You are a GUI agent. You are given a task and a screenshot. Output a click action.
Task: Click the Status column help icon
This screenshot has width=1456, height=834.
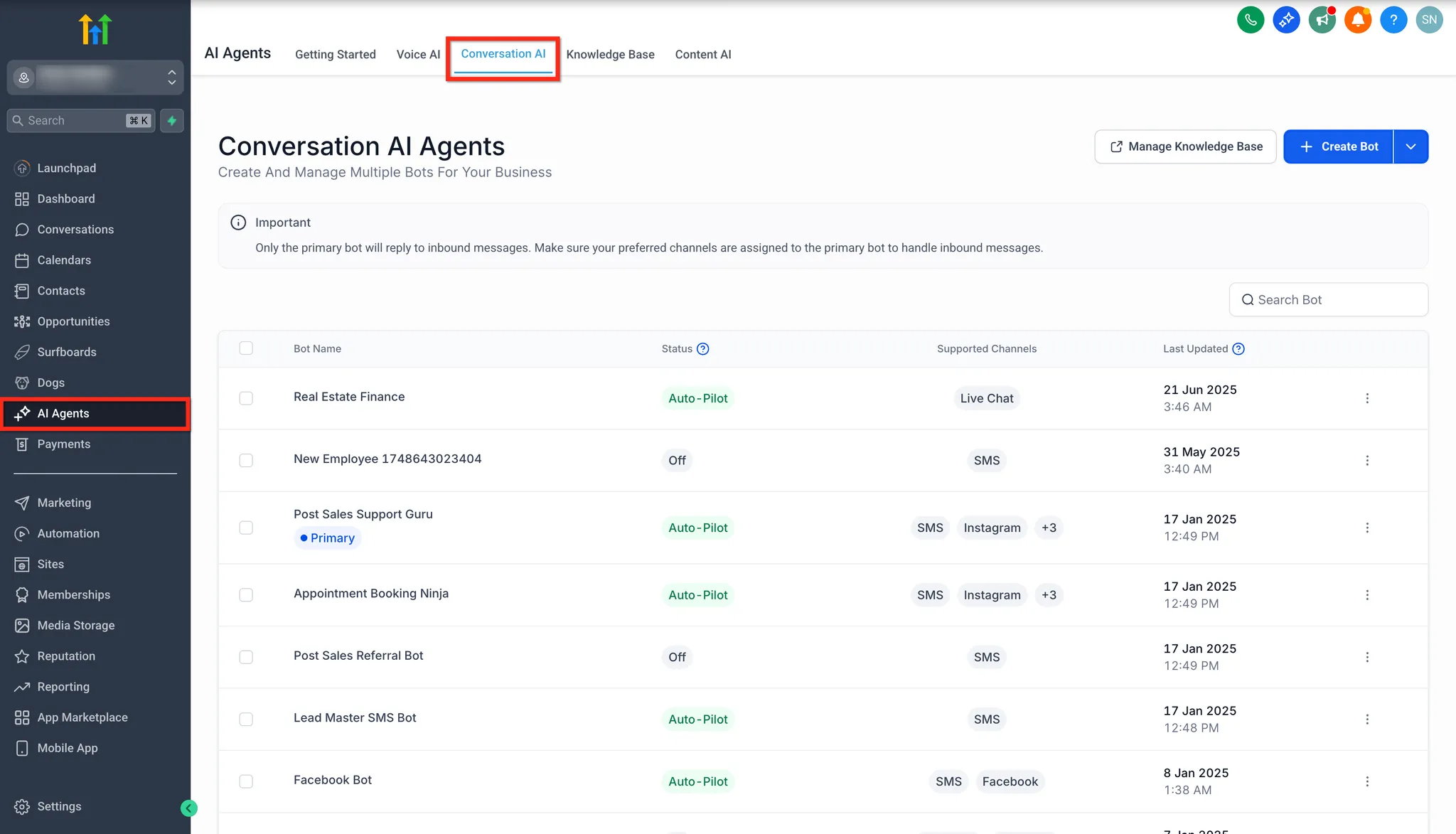coord(702,349)
